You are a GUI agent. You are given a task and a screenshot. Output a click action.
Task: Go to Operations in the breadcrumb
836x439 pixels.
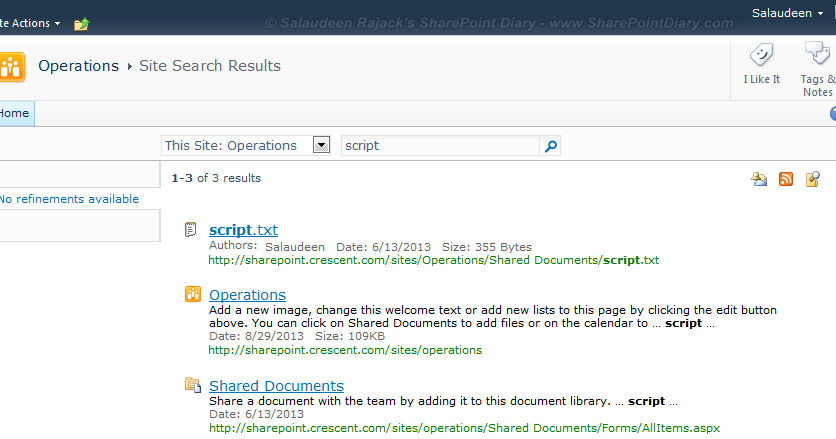78,66
